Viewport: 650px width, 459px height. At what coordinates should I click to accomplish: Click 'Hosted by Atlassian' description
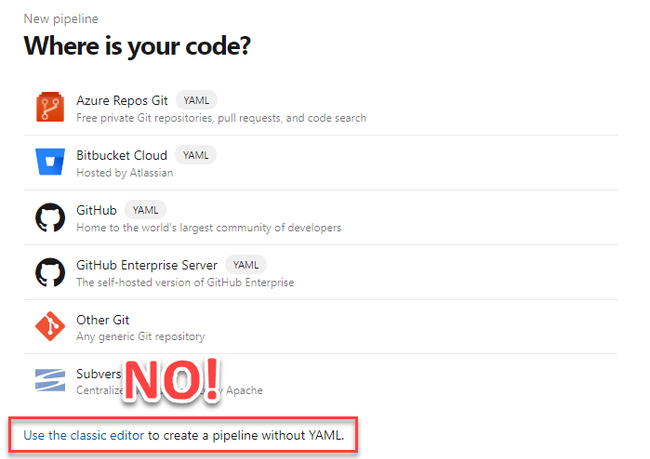125,173
